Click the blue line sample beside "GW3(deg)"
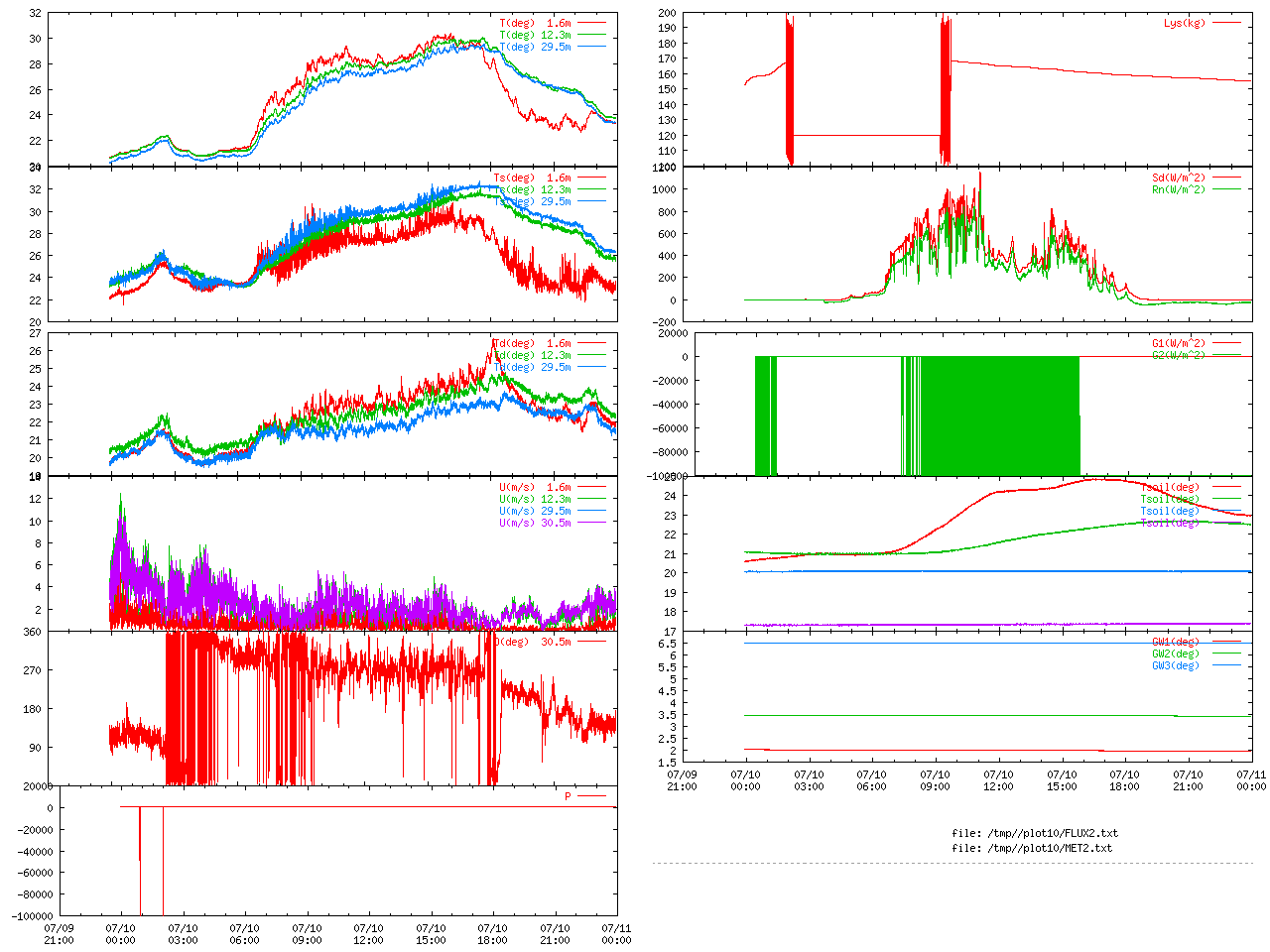The image size is (1270, 952). [x=1226, y=665]
